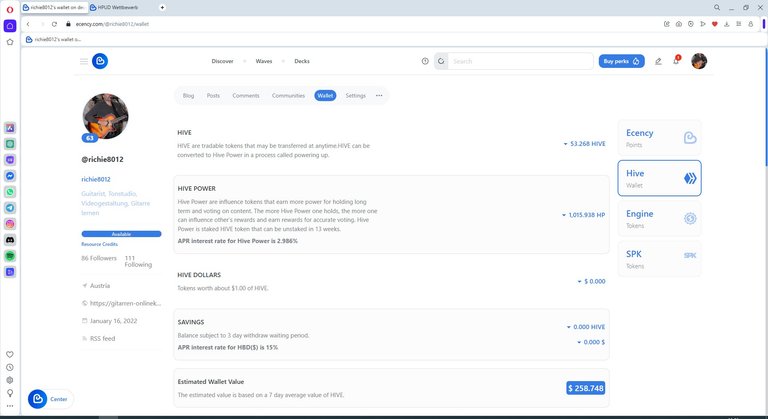
Task: Expand Hive Dollars $ 0.000 dropdown
Action: 591,281
